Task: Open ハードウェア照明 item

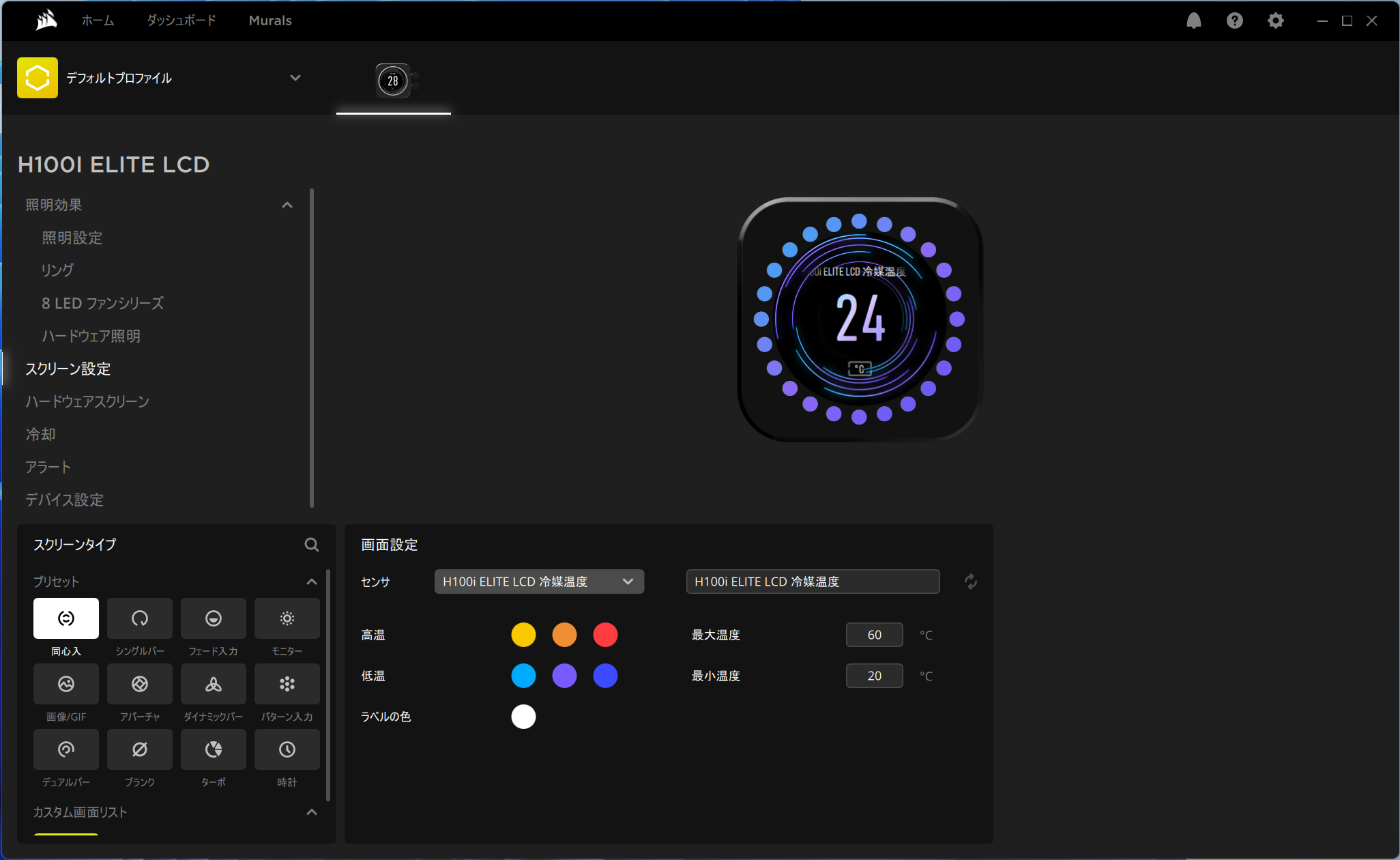Action: pyautogui.click(x=91, y=336)
